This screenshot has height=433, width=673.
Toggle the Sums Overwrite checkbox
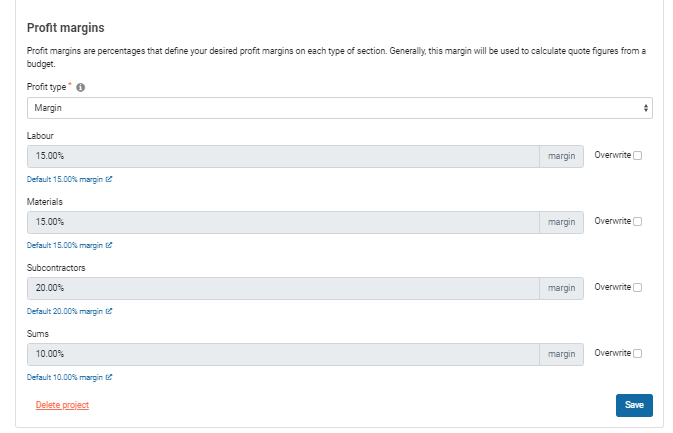coord(637,354)
